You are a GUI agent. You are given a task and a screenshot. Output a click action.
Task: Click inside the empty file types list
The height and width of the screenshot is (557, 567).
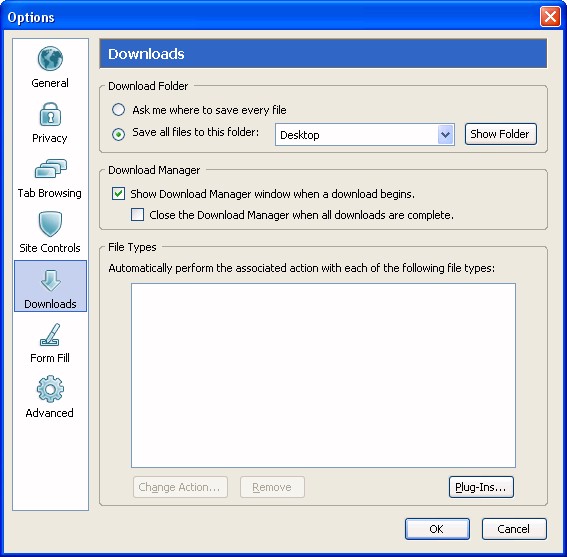click(x=323, y=375)
